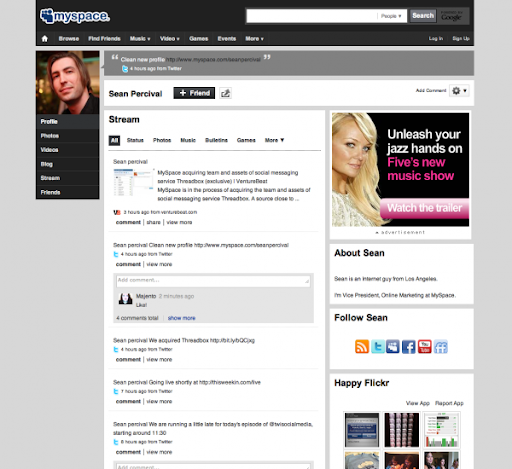The height and width of the screenshot is (469, 512).
Task: Open Friends in the left sidebar
Action: (68, 192)
